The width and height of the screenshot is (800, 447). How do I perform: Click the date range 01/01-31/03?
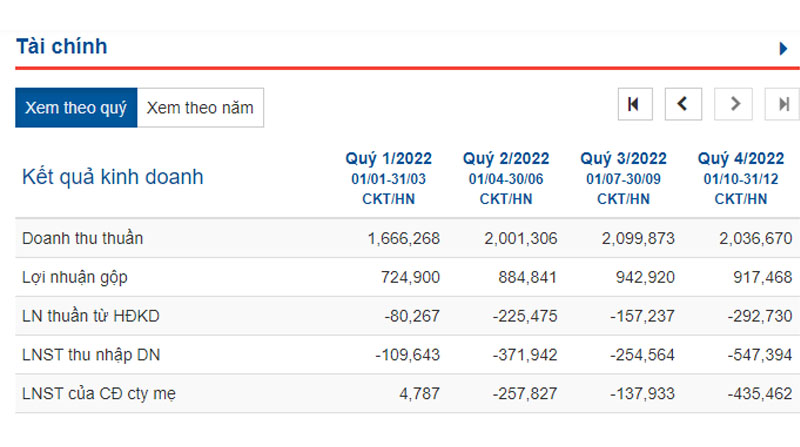tap(389, 179)
